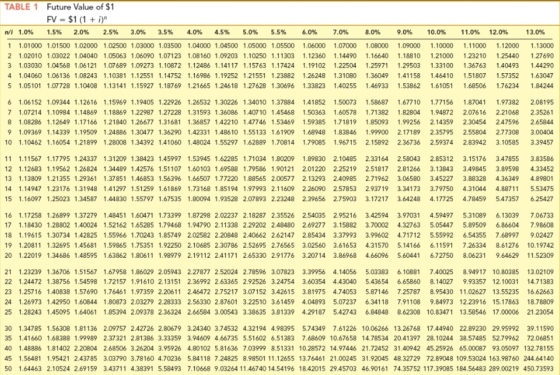Click the 6.0% column header
Screen dimensions: 560x375
309,32
